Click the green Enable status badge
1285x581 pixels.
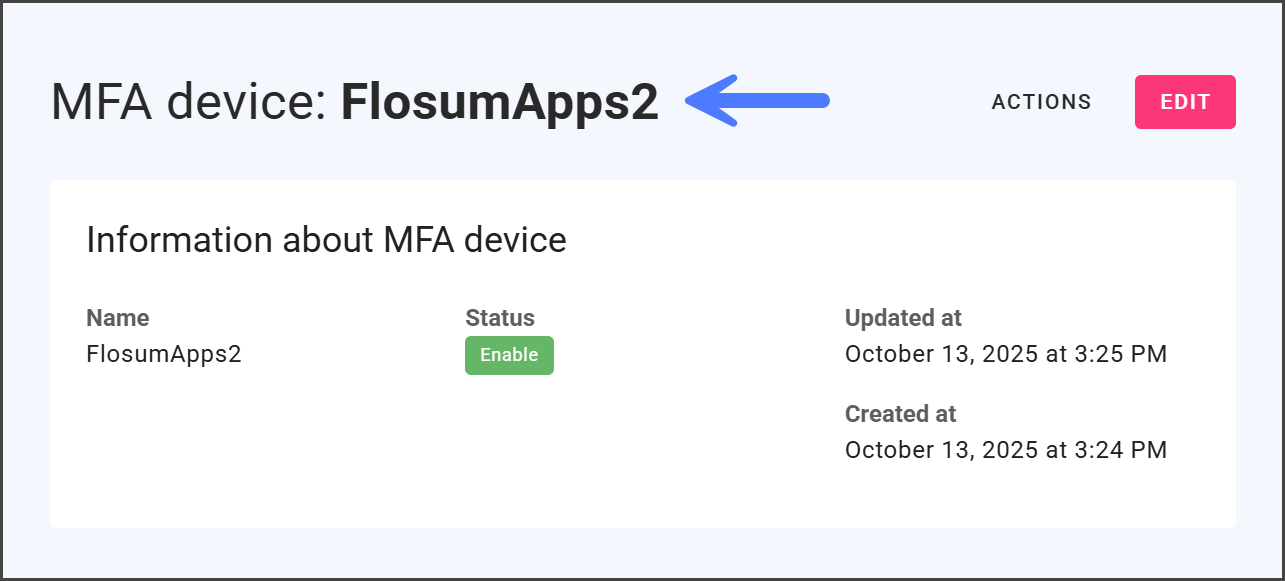click(x=509, y=355)
